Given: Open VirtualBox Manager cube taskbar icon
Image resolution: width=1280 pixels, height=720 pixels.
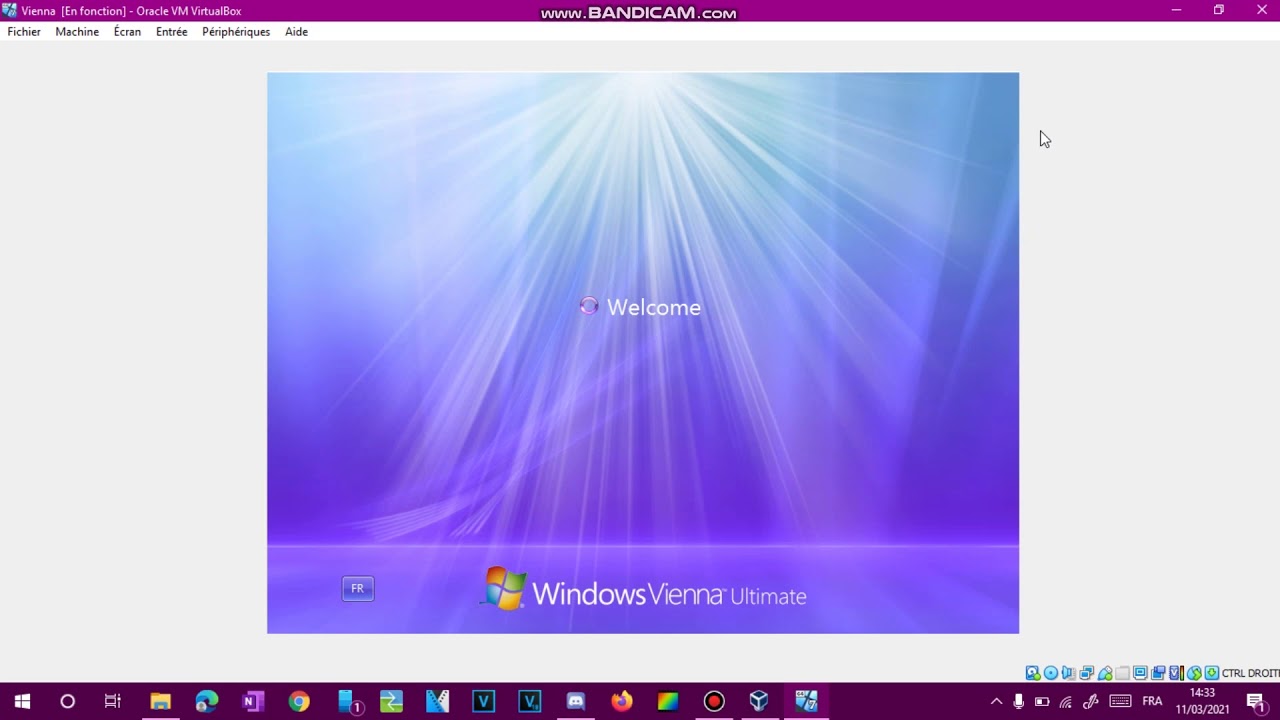Looking at the screenshot, I should [760, 701].
